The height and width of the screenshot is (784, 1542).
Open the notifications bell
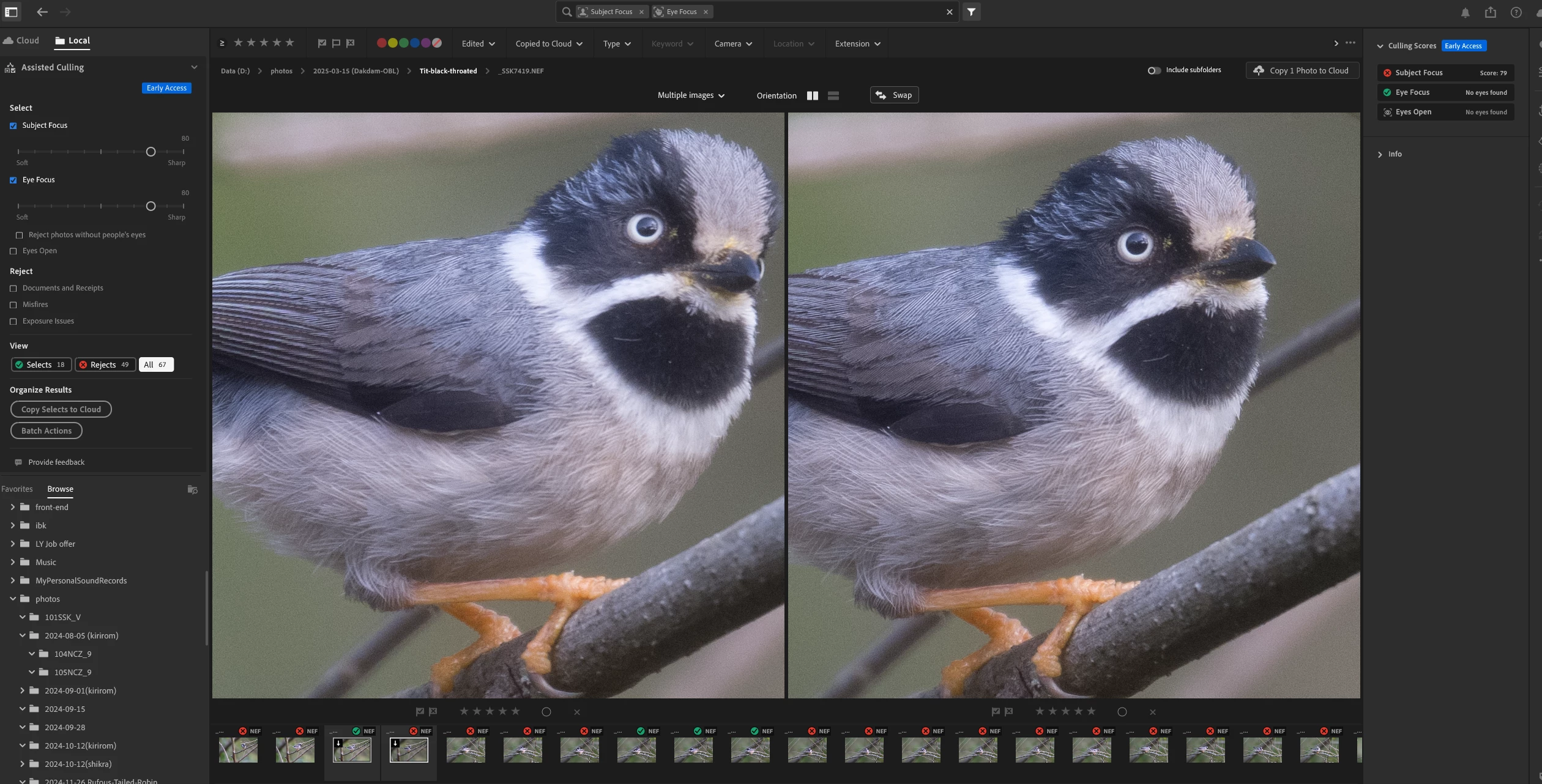(1465, 12)
